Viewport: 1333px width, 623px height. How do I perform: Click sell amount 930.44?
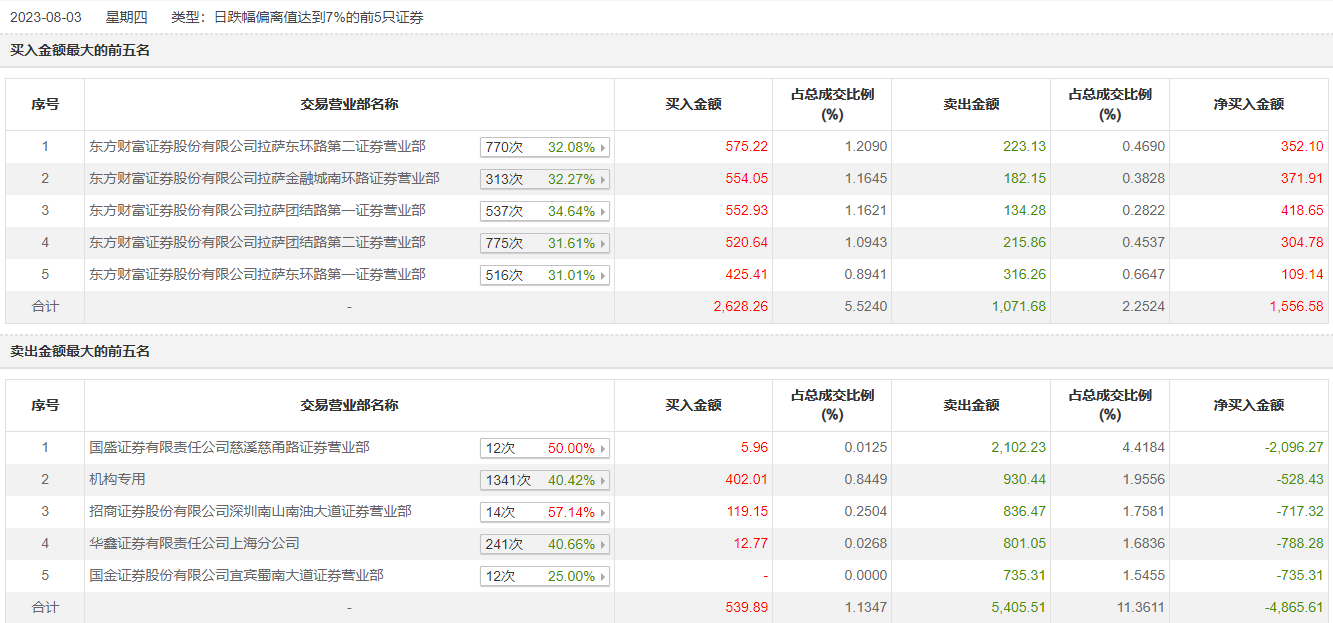(1024, 479)
